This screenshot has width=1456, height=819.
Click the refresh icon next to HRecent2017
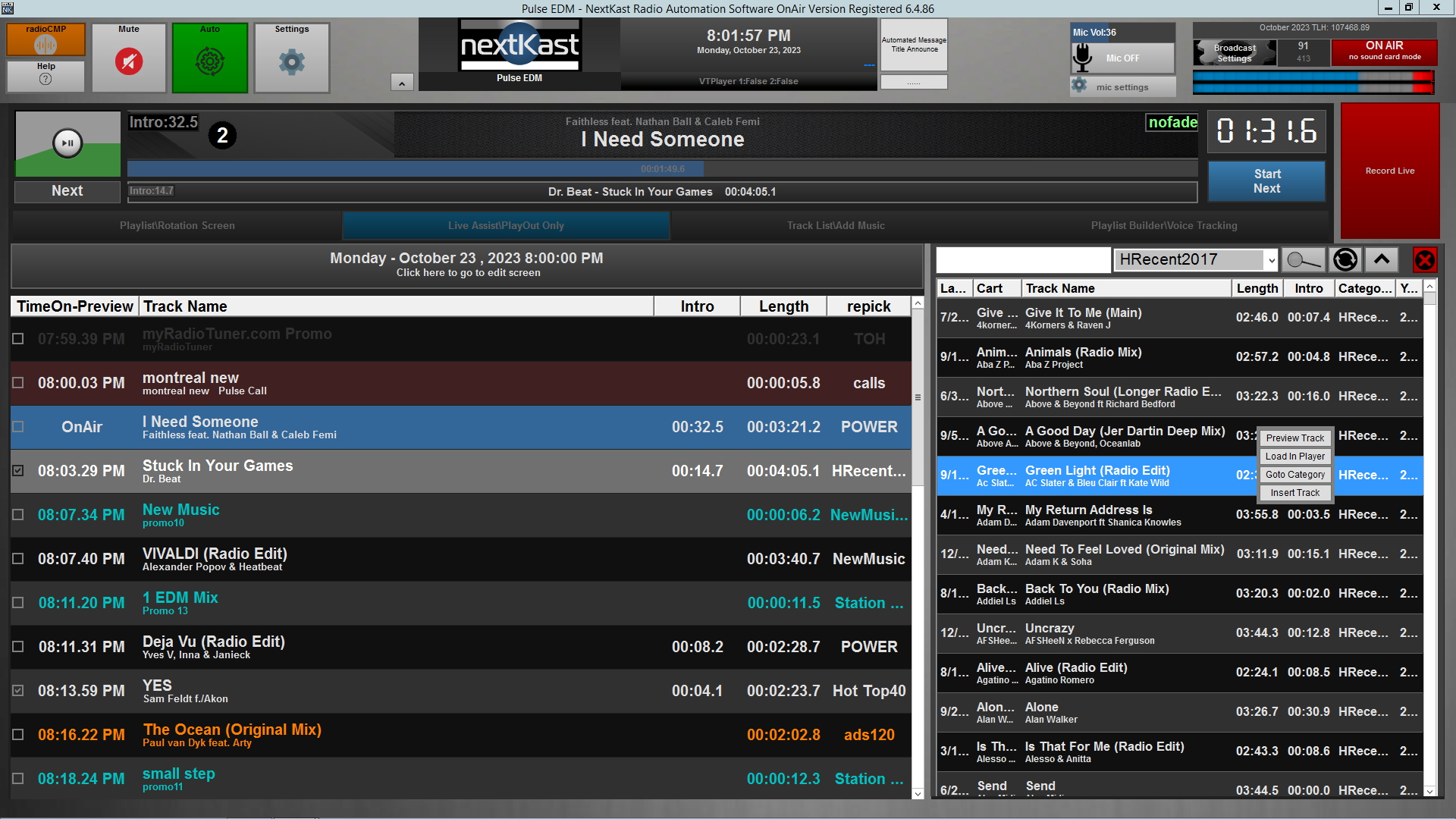point(1345,259)
